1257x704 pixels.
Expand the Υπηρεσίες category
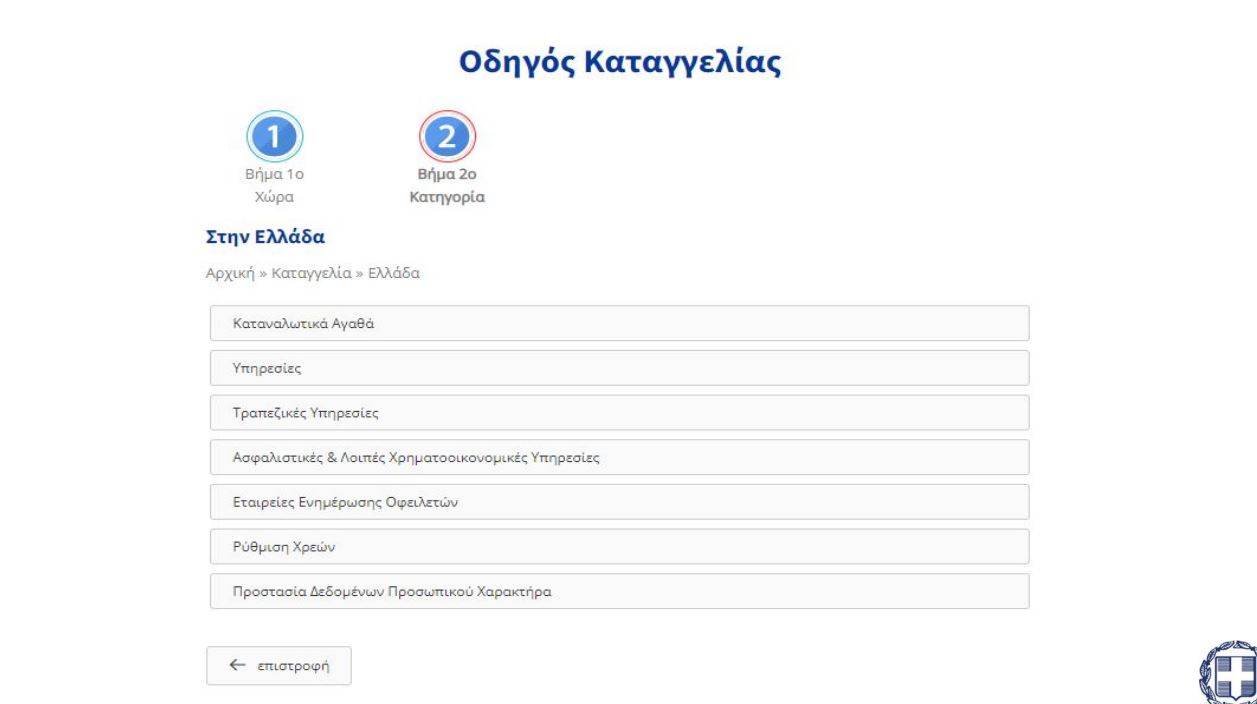(619, 368)
